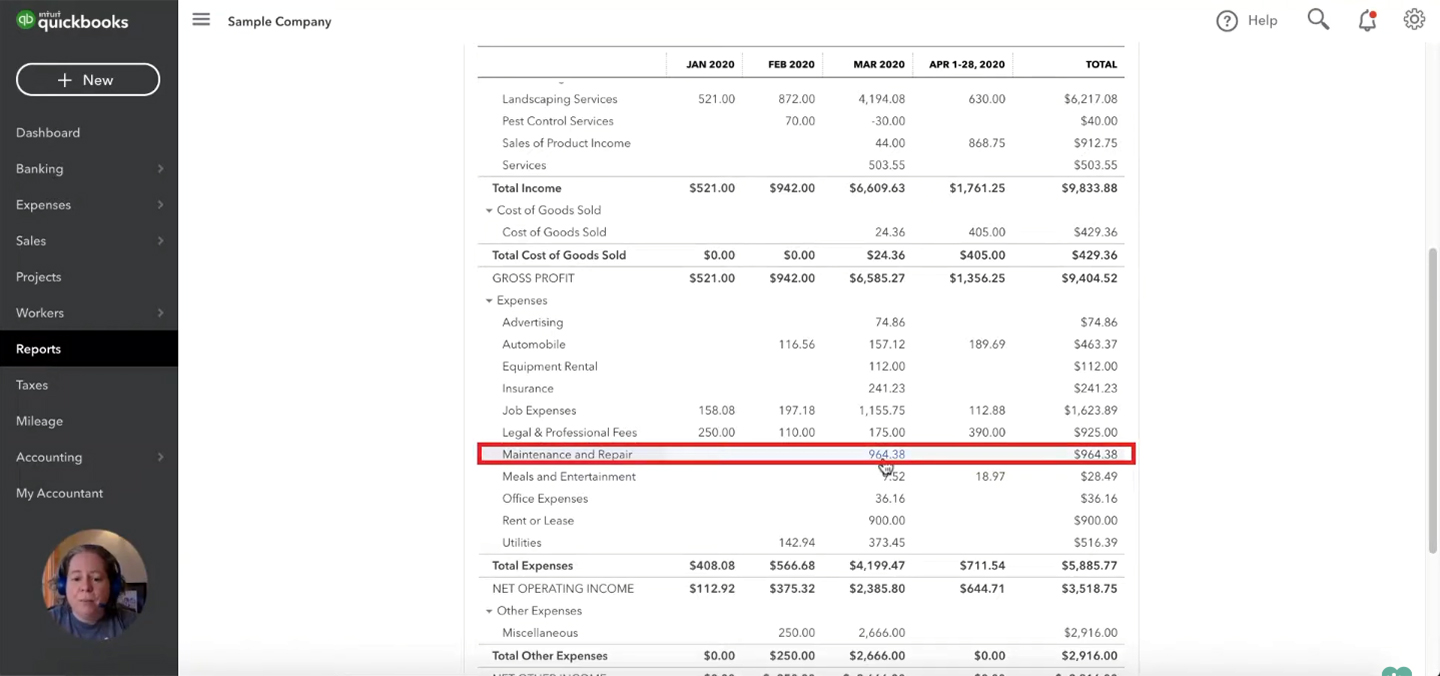The width and height of the screenshot is (1440, 676).
Task: Click the page vertical scrollbar
Action: [x=1432, y=400]
